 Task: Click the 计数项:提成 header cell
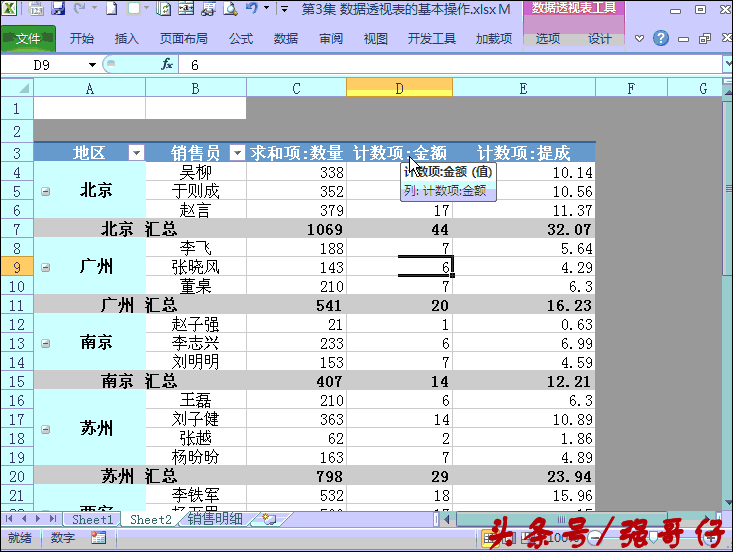click(524, 153)
